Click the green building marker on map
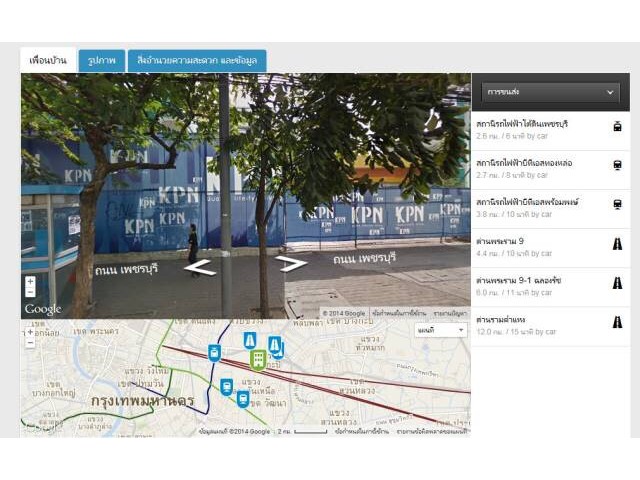Image resolution: width=640 pixels, height=480 pixels. [257, 359]
